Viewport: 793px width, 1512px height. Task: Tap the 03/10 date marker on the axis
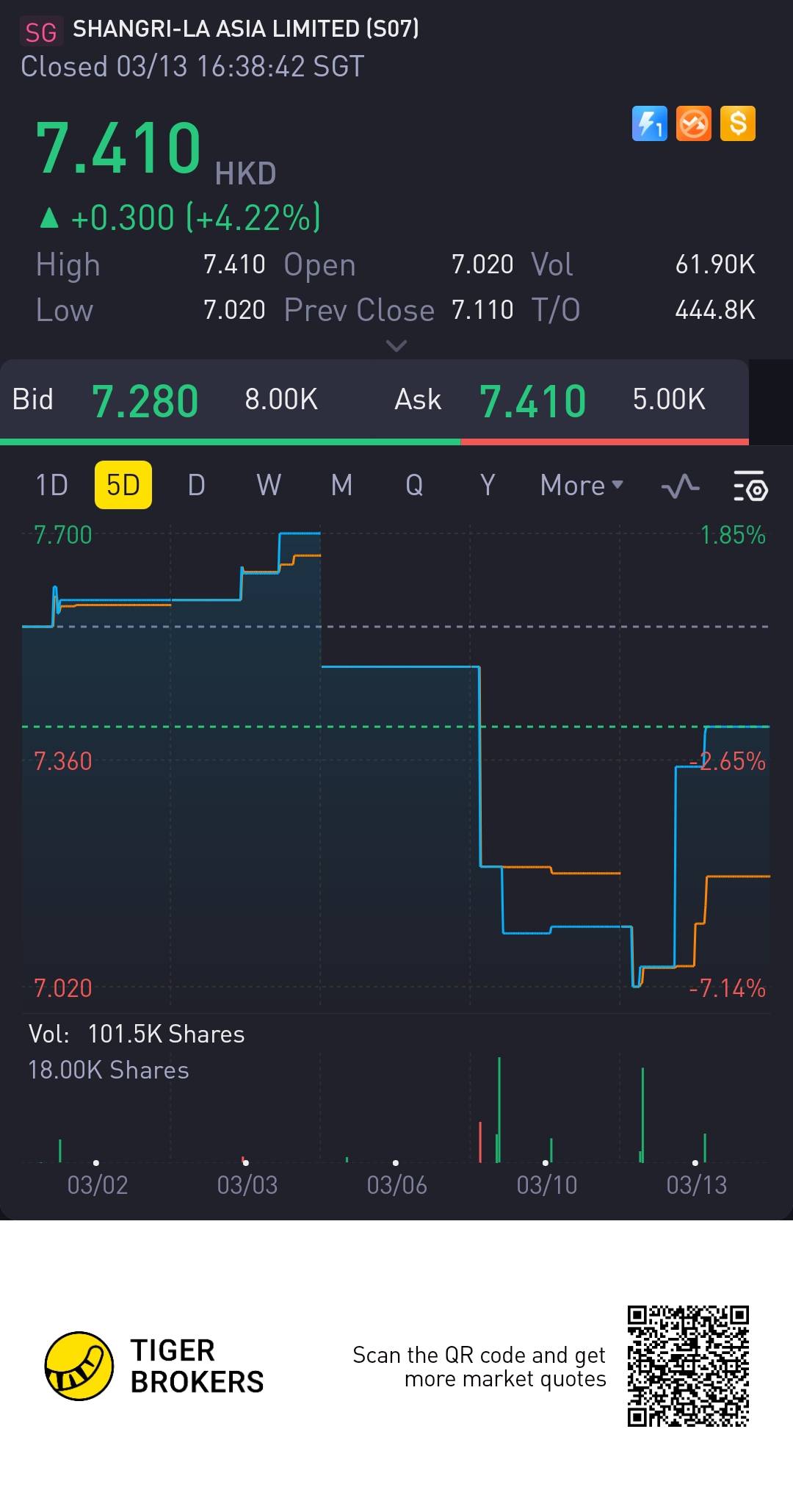click(x=546, y=1184)
